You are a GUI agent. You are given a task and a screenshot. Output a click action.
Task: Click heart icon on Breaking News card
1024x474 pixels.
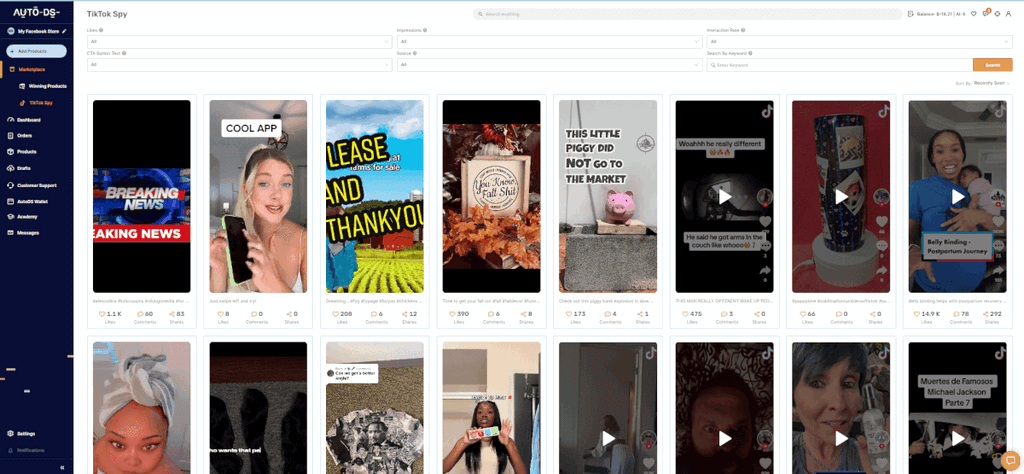tap(102, 314)
